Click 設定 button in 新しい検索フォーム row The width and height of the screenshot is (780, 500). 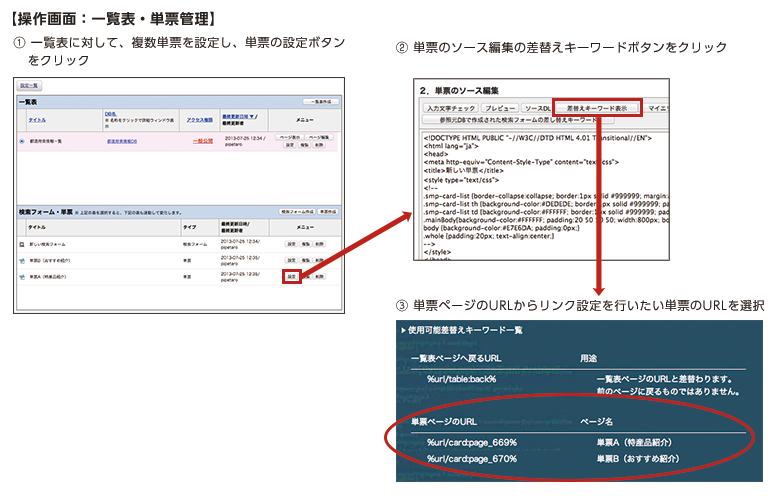(x=292, y=244)
